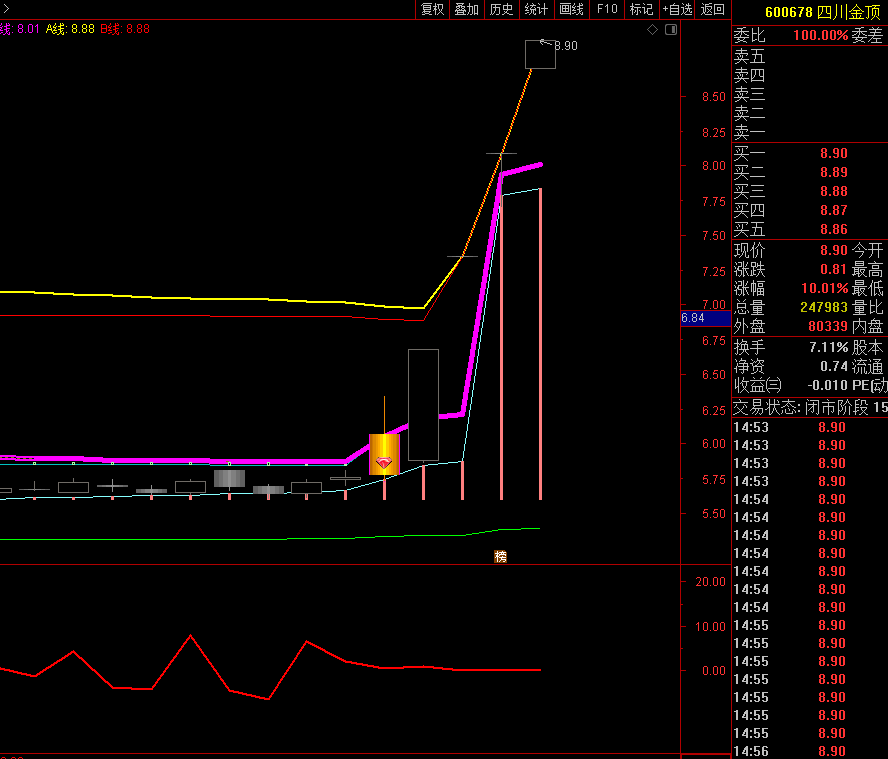This screenshot has height=759, width=888.
Task: Click the 收益(三) -0.010 value
Action: click(x=828, y=385)
